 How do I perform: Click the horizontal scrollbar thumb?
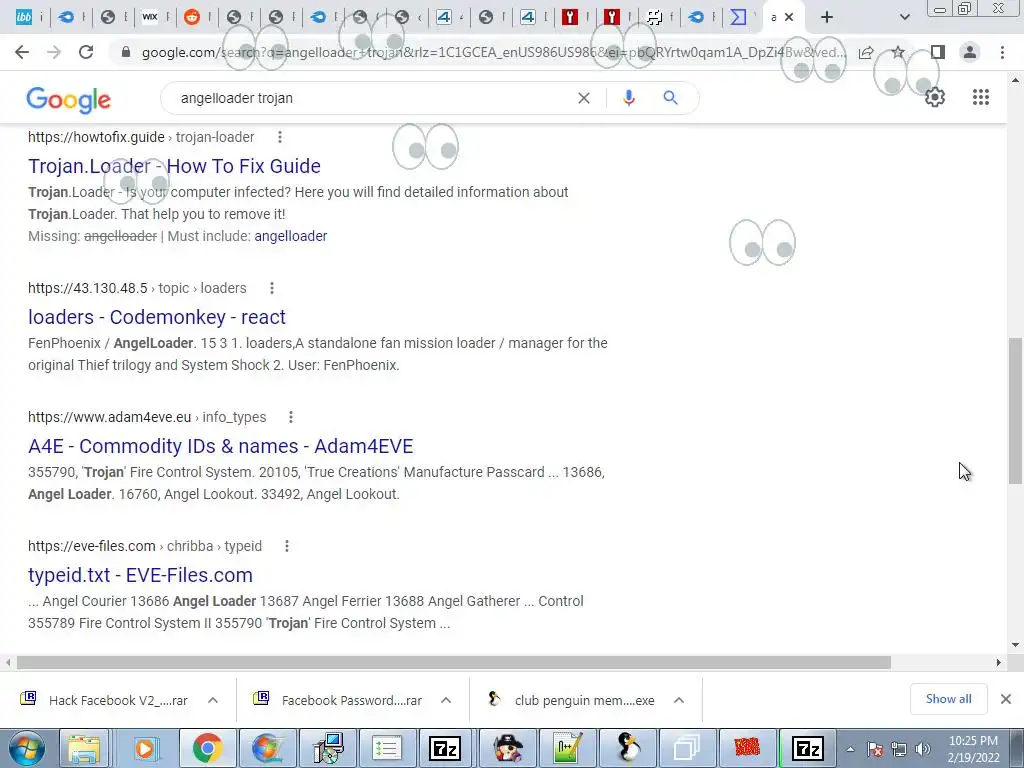tap(454, 663)
